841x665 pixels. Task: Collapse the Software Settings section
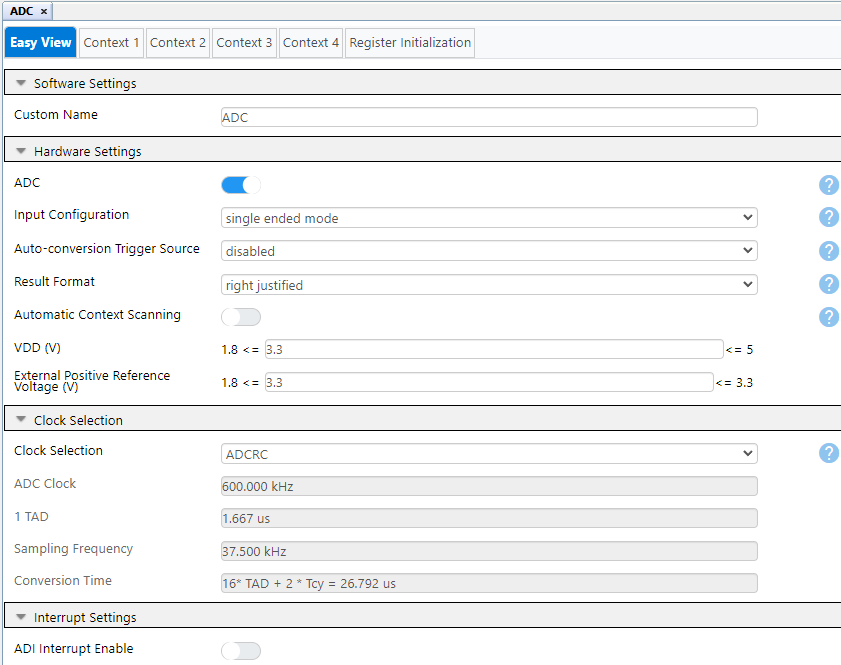click(21, 84)
